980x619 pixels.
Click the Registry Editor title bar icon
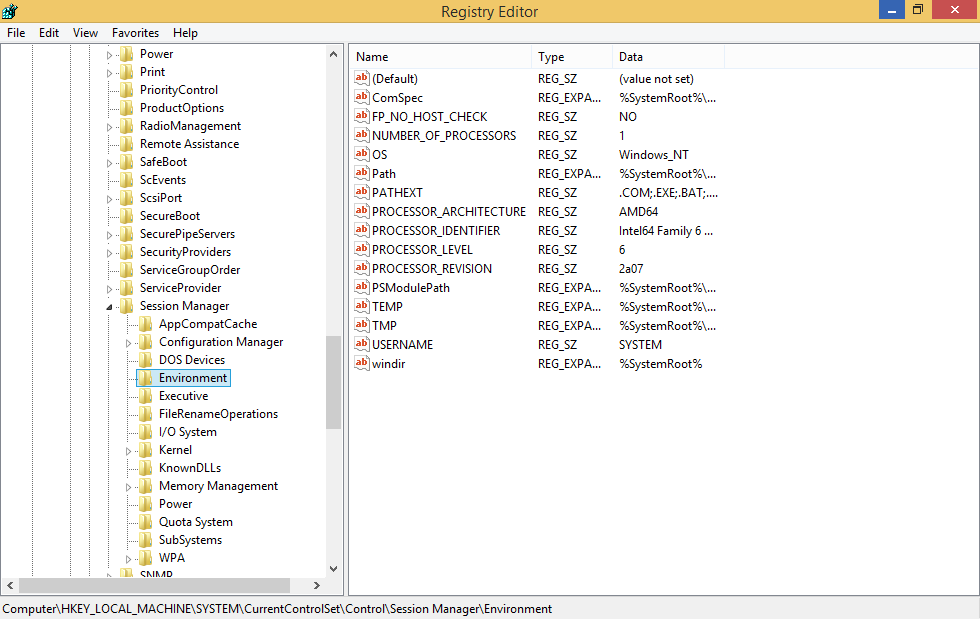(x=11, y=11)
